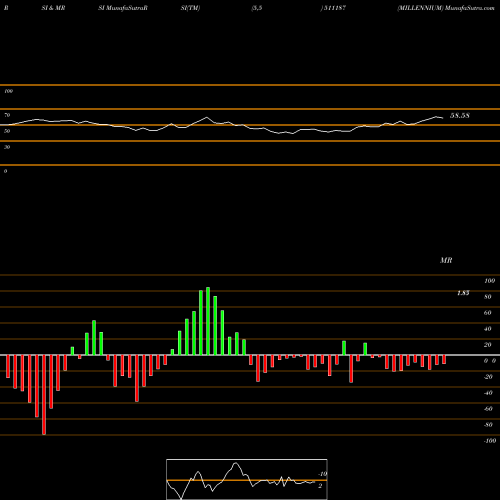This screenshot has width=500, height=500.
Task: Click the longest red histogram bar
Action: coord(44,395)
